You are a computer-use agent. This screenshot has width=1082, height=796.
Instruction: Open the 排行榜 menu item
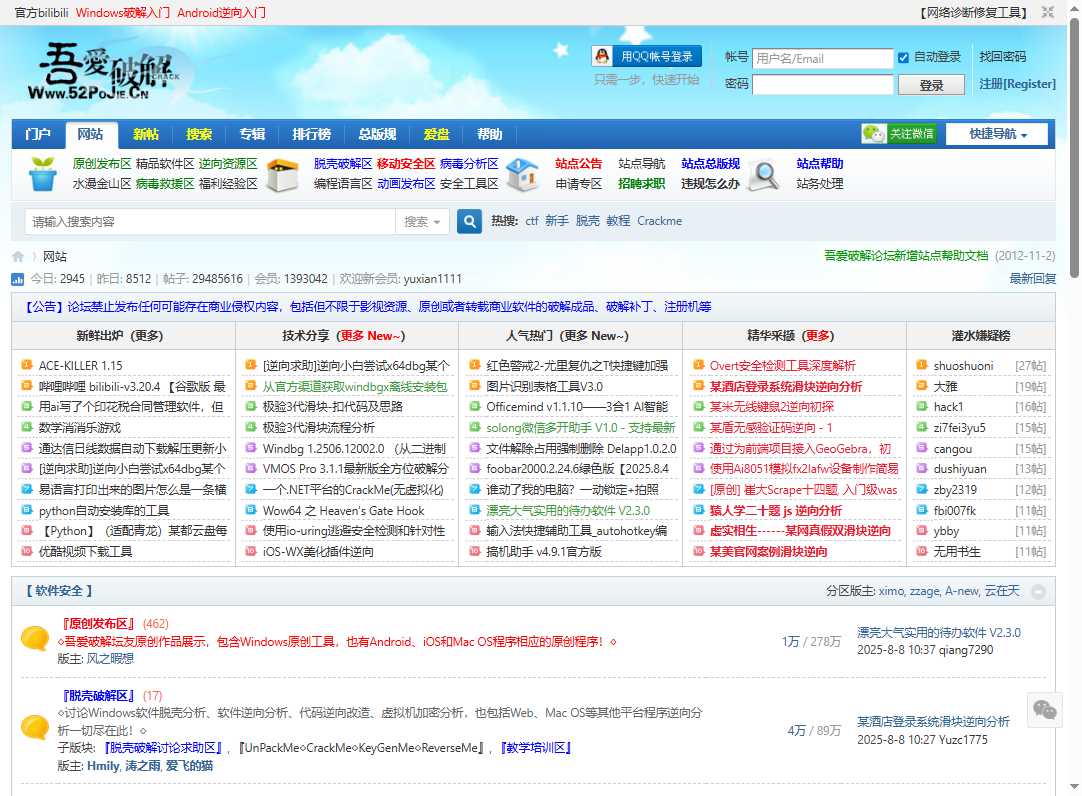[311, 133]
